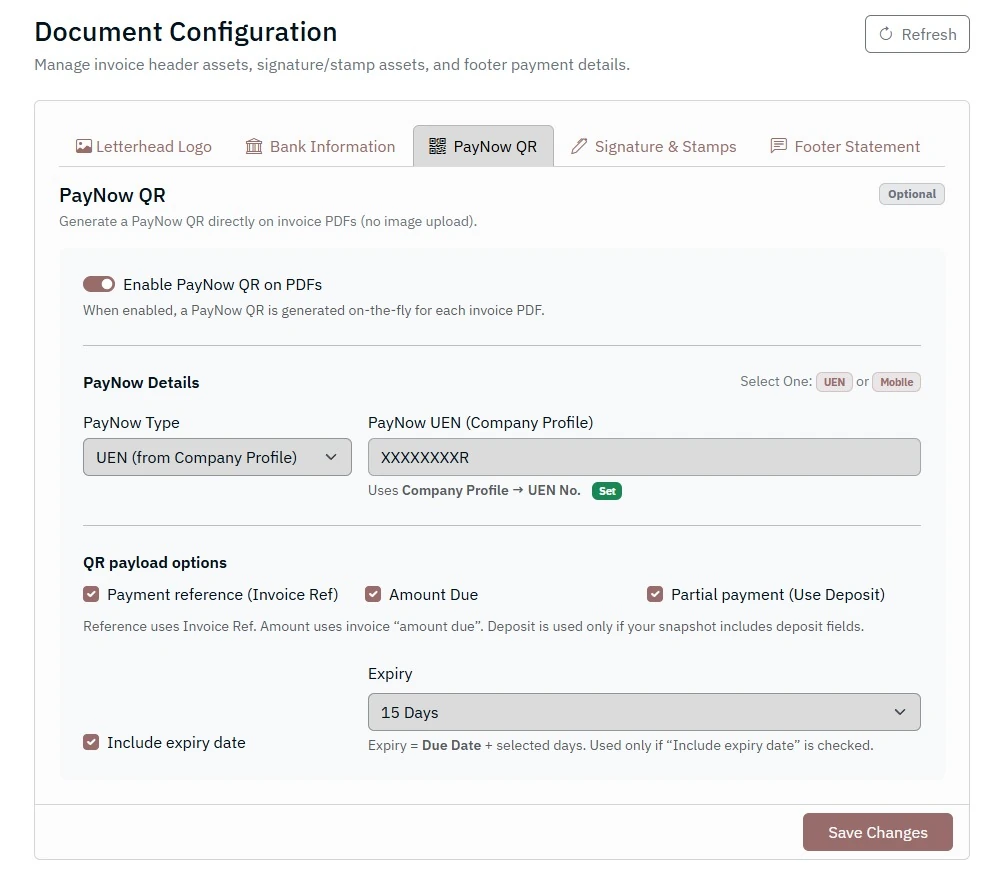This screenshot has height=886, width=1004.
Task: Open the PayNow Type dropdown
Action: [x=217, y=457]
